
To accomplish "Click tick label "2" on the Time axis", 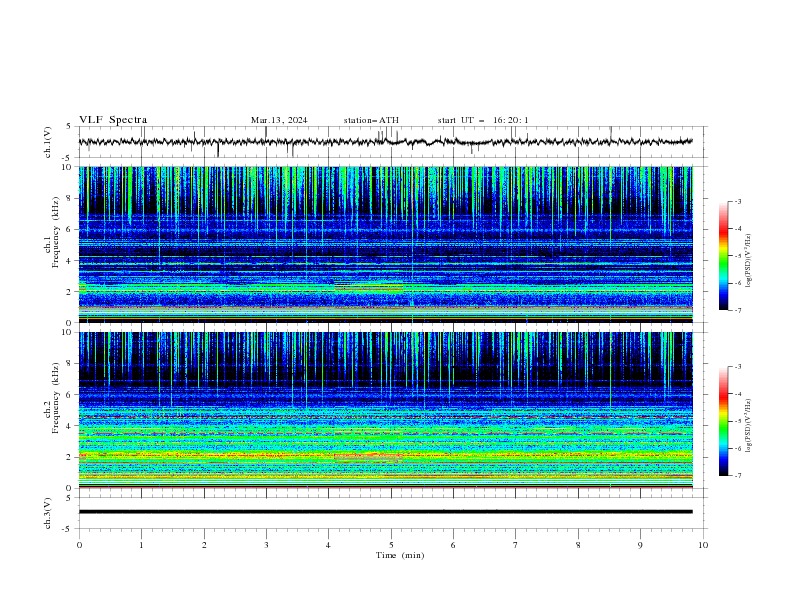I will point(204,545).
